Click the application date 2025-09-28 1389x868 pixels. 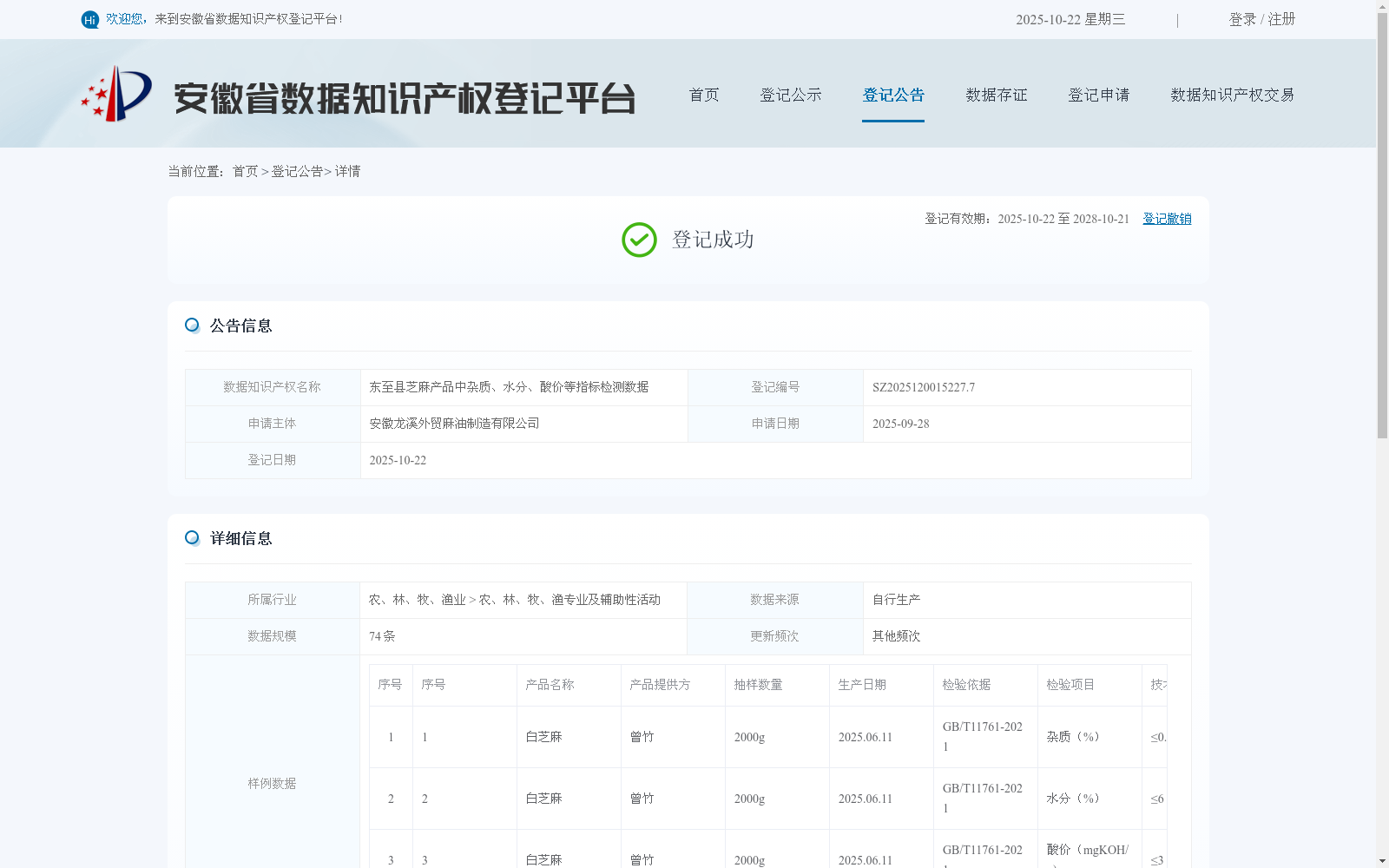901,424
